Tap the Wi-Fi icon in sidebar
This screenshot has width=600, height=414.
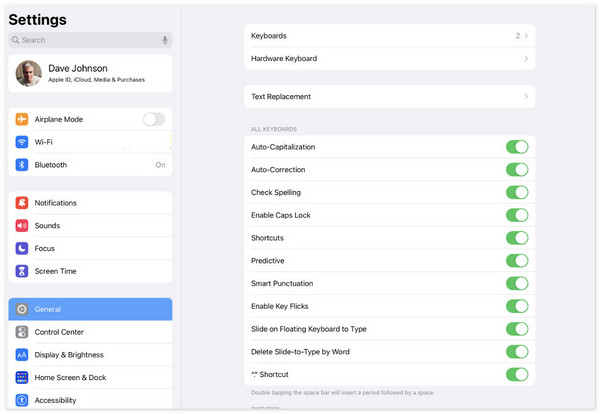(22, 142)
